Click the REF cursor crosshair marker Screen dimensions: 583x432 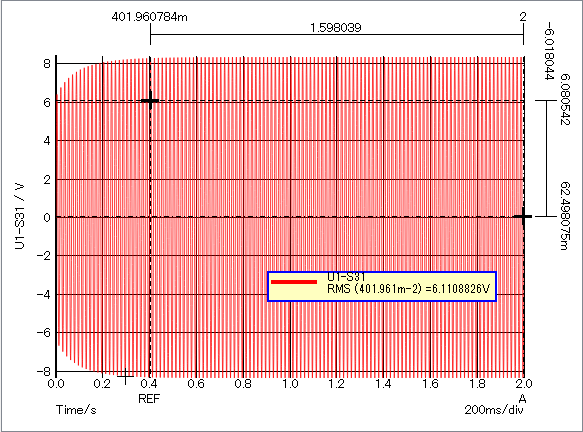click(150, 100)
